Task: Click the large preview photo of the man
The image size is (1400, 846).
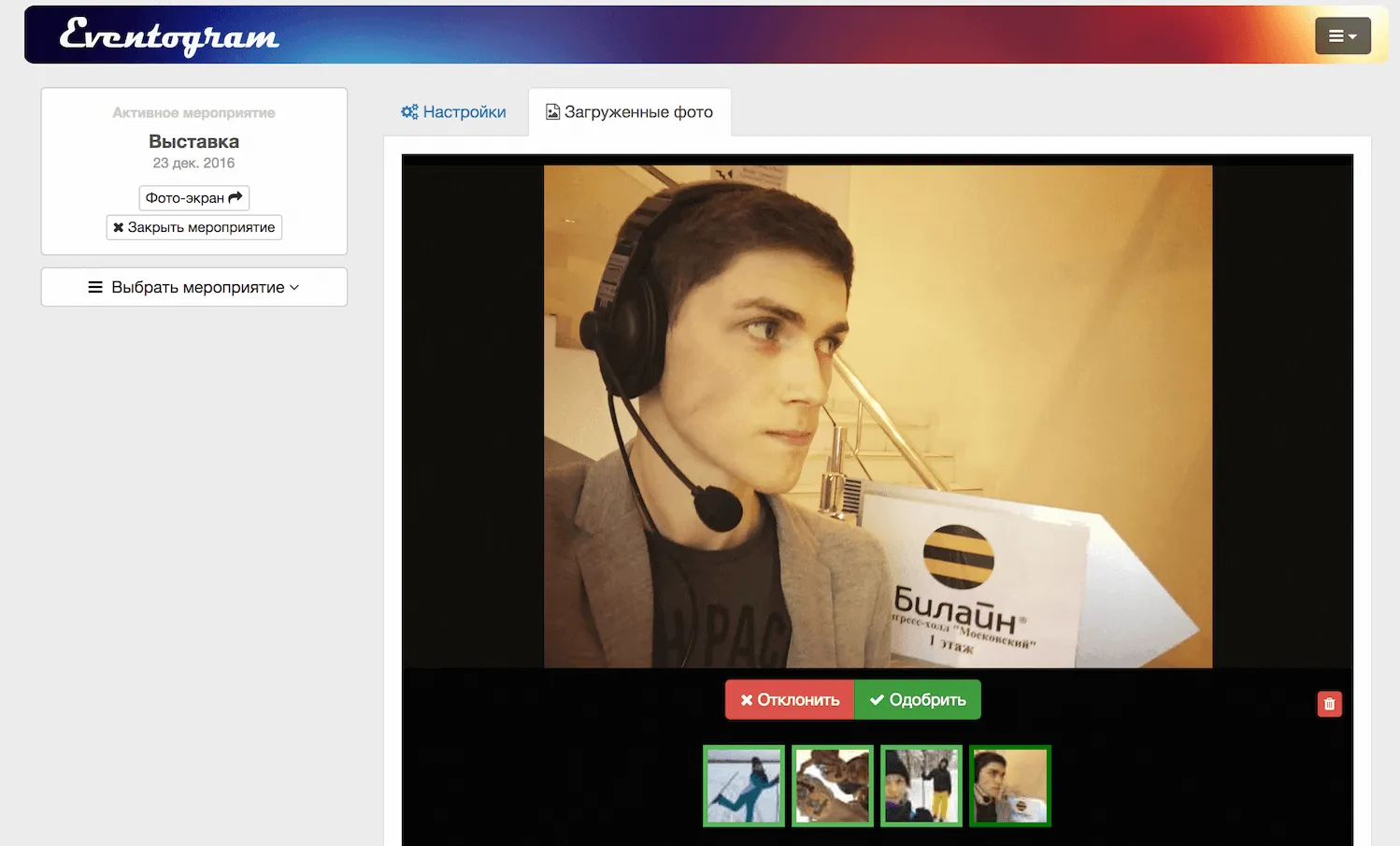Action: tap(878, 416)
